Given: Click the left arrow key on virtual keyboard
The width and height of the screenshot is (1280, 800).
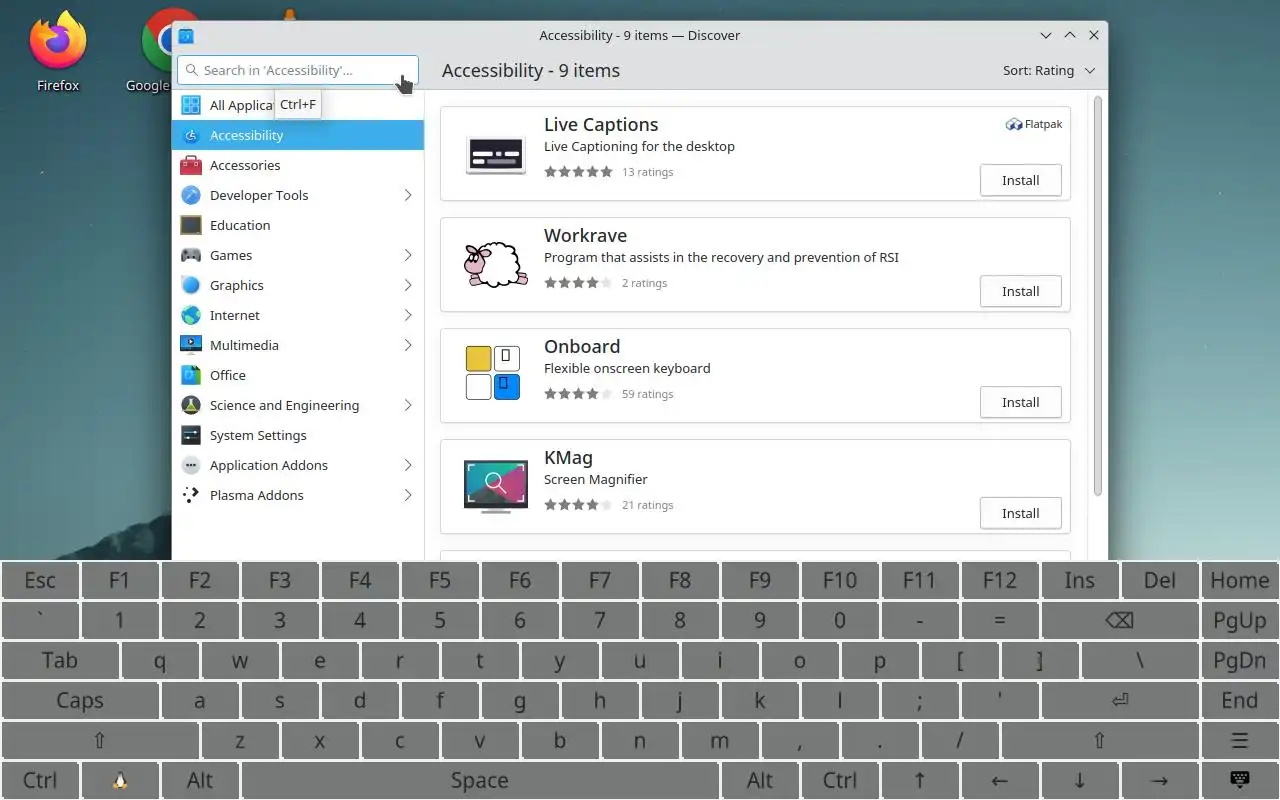Looking at the screenshot, I should (1000, 781).
